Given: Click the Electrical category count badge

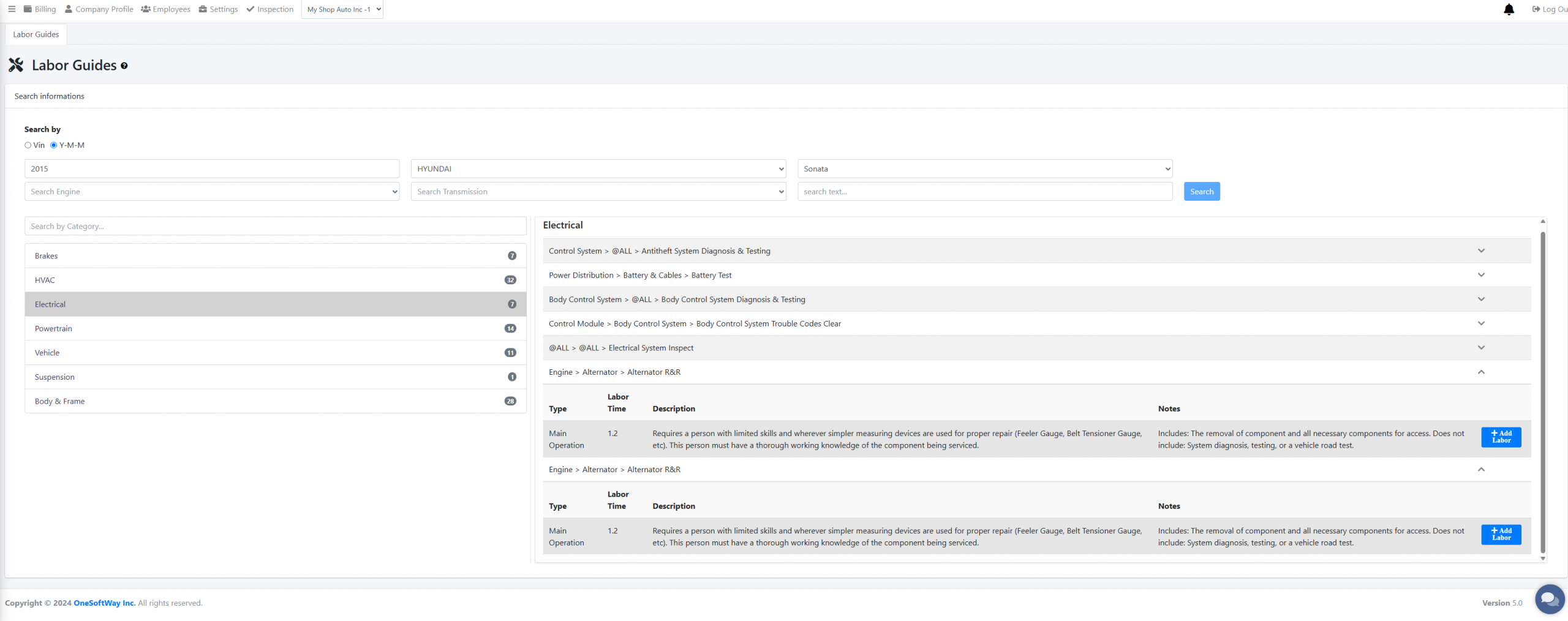Looking at the screenshot, I should click(x=511, y=304).
